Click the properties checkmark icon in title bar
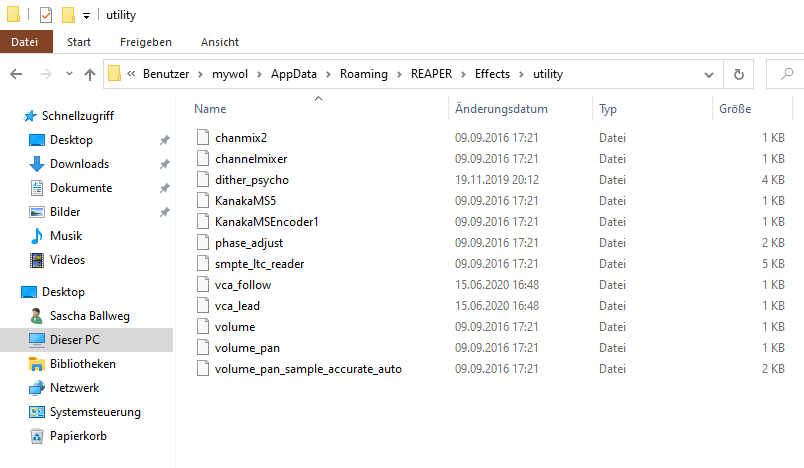This screenshot has width=804, height=468. (46, 15)
